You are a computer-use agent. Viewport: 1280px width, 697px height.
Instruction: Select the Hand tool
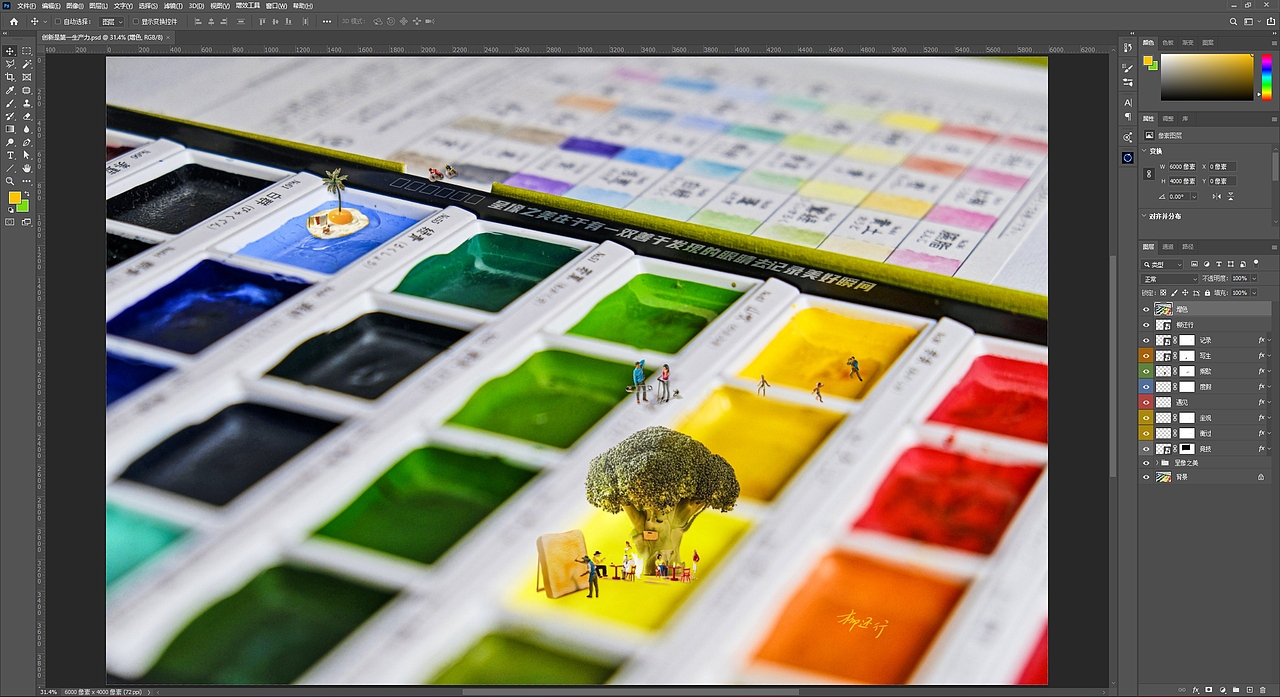coord(27,168)
